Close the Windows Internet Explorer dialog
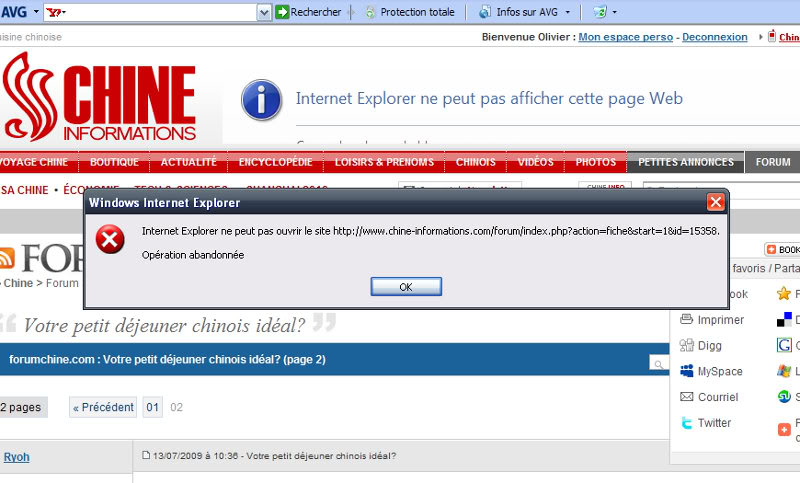This screenshot has width=800, height=483. [x=715, y=202]
